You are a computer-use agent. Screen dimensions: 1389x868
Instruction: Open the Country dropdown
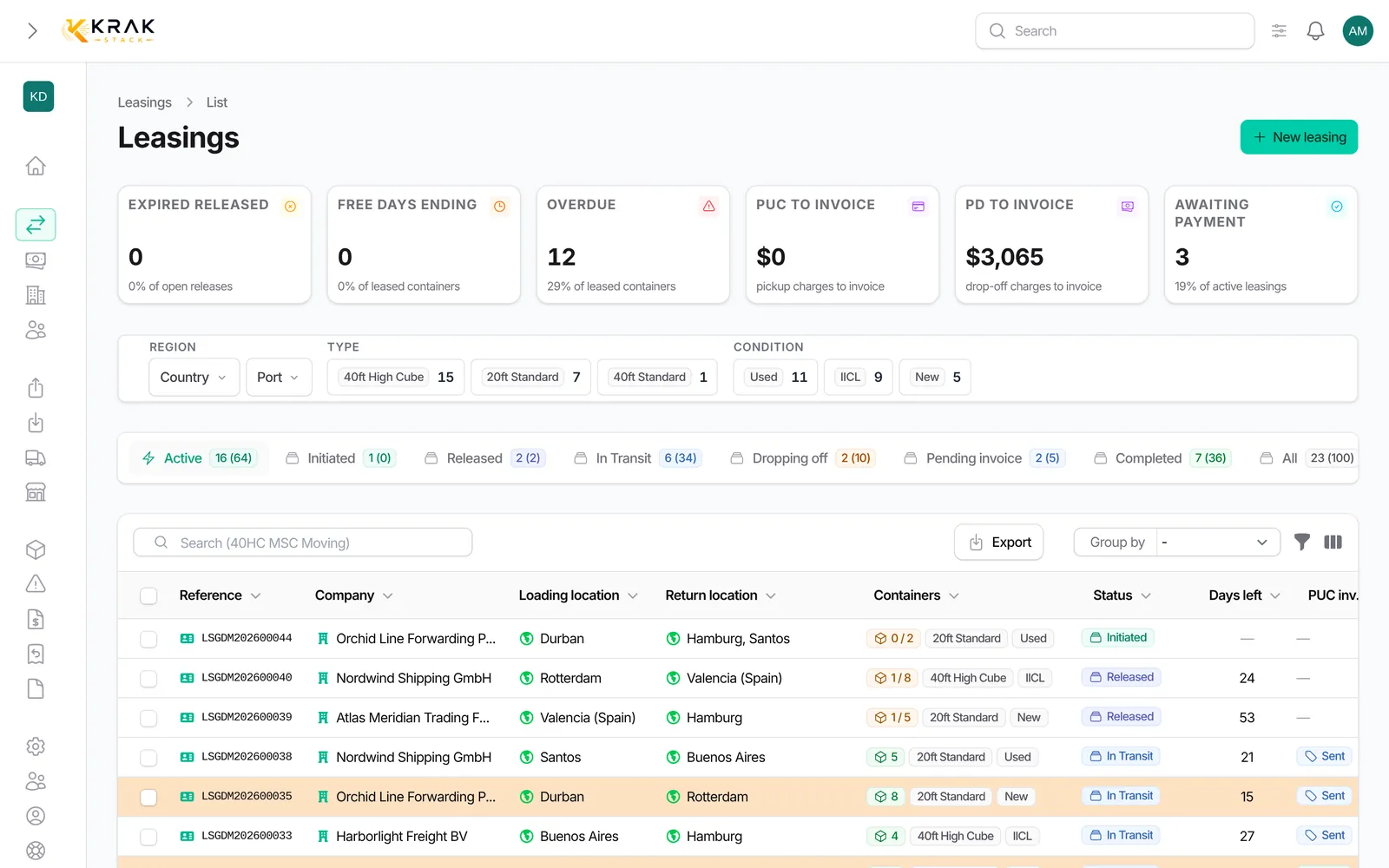194,378
